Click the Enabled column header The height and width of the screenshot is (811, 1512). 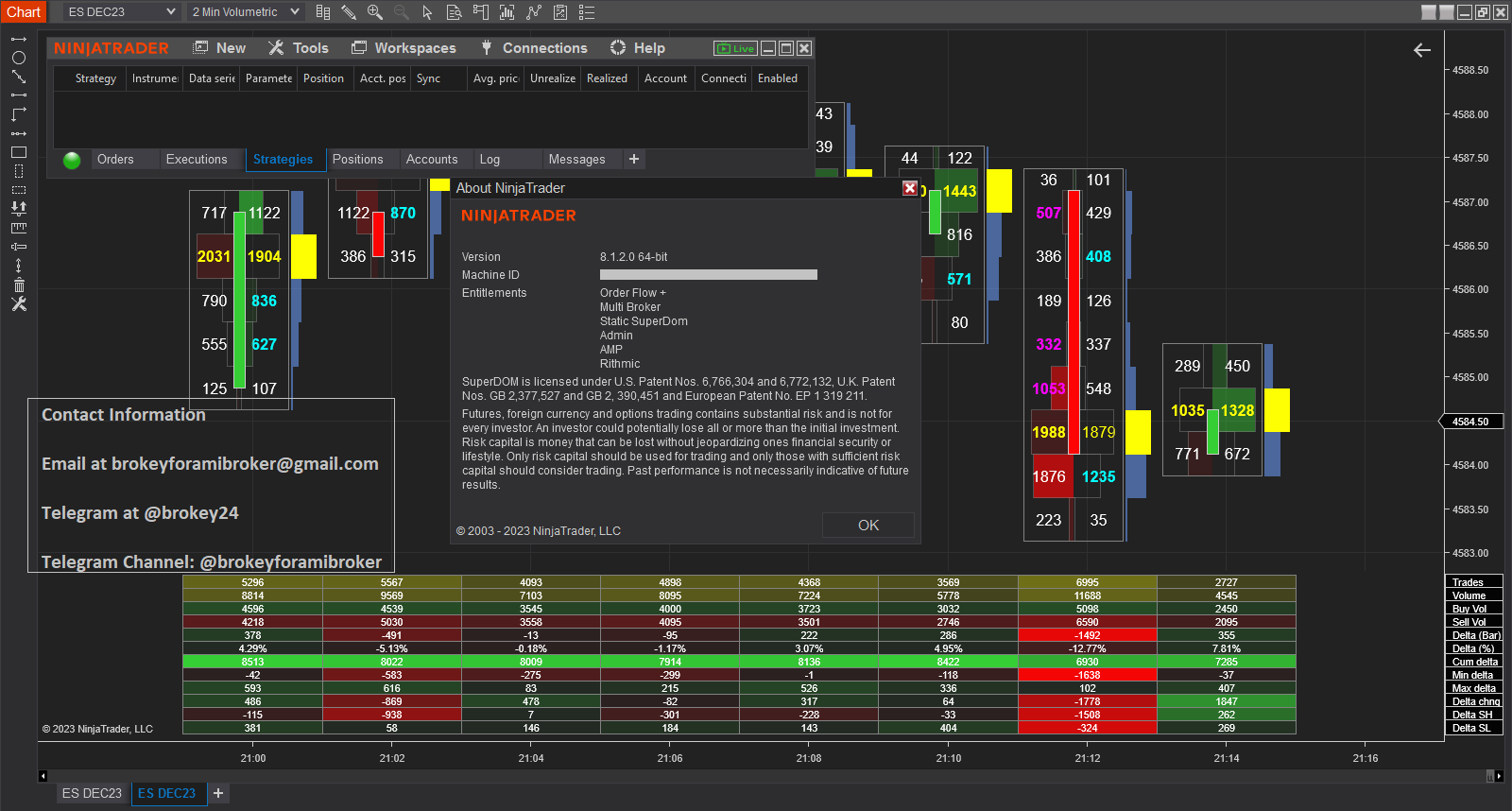pyautogui.click(x=778, y=78)
